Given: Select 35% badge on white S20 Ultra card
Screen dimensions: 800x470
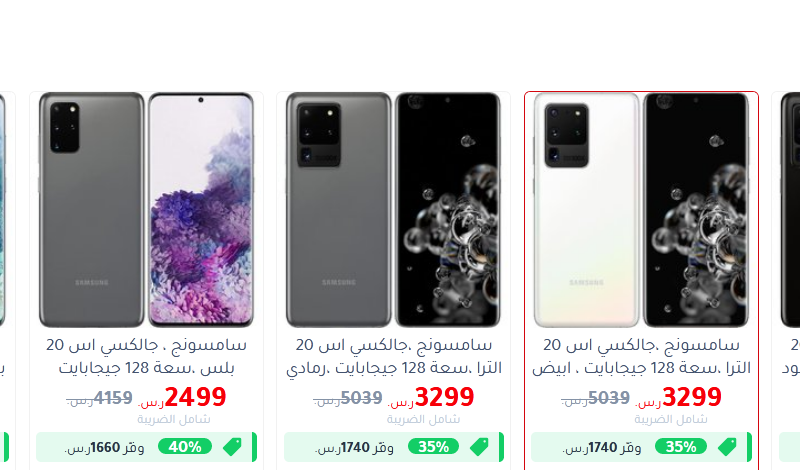Looking at the screenshot, I should coord(681,447).
